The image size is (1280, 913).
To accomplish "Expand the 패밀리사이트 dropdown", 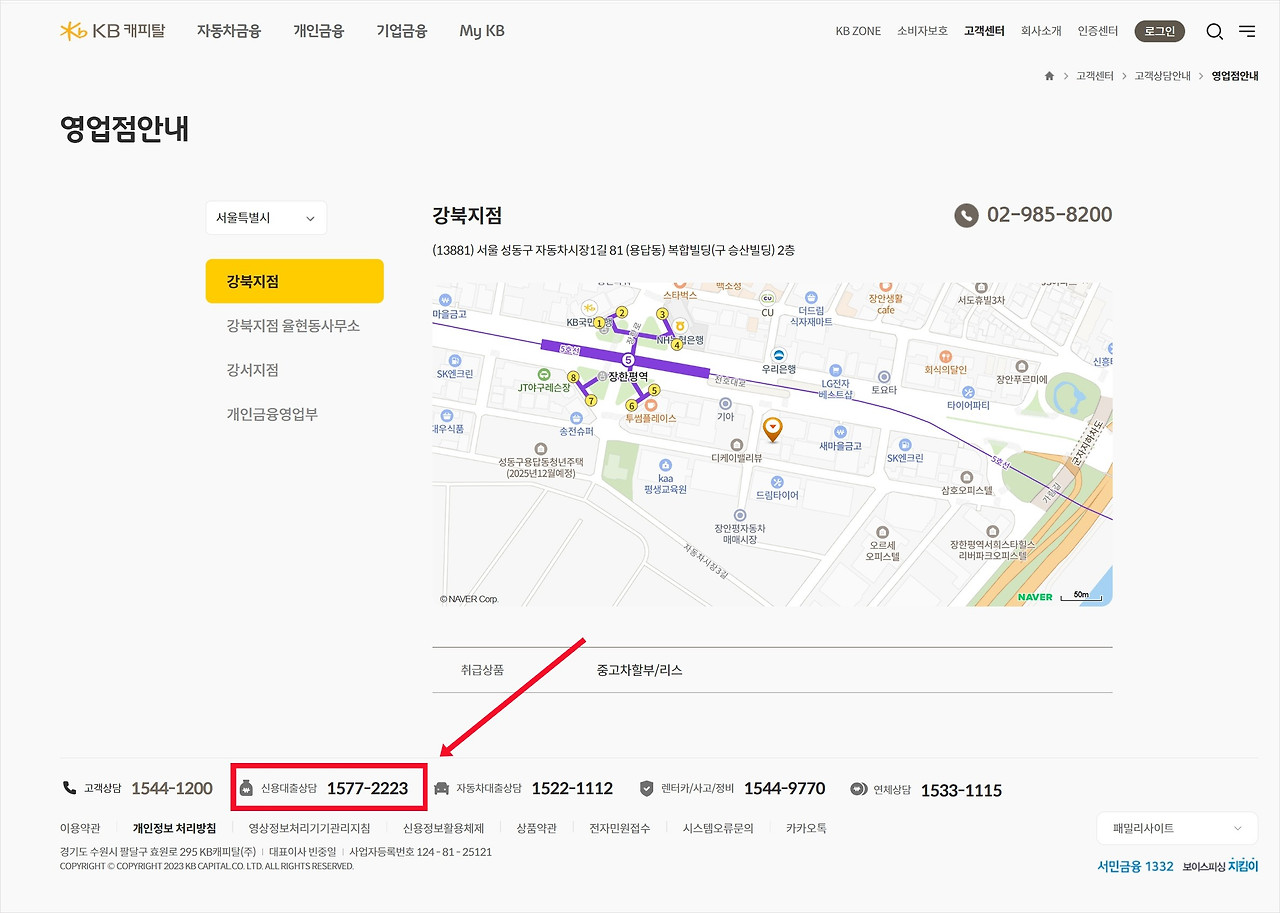I will click(1177, 828).
